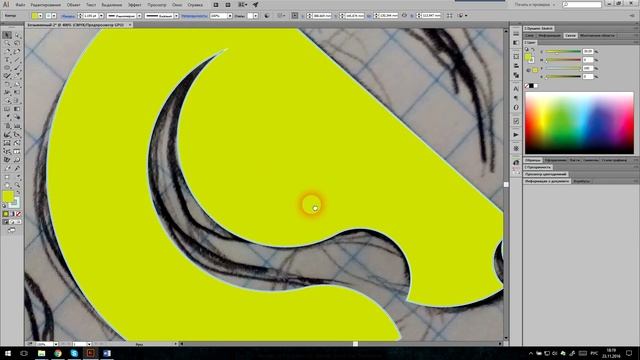Open the Align panel icon in dock
The width and height of the screenshot is (640, 360).
tap(516, 65)
